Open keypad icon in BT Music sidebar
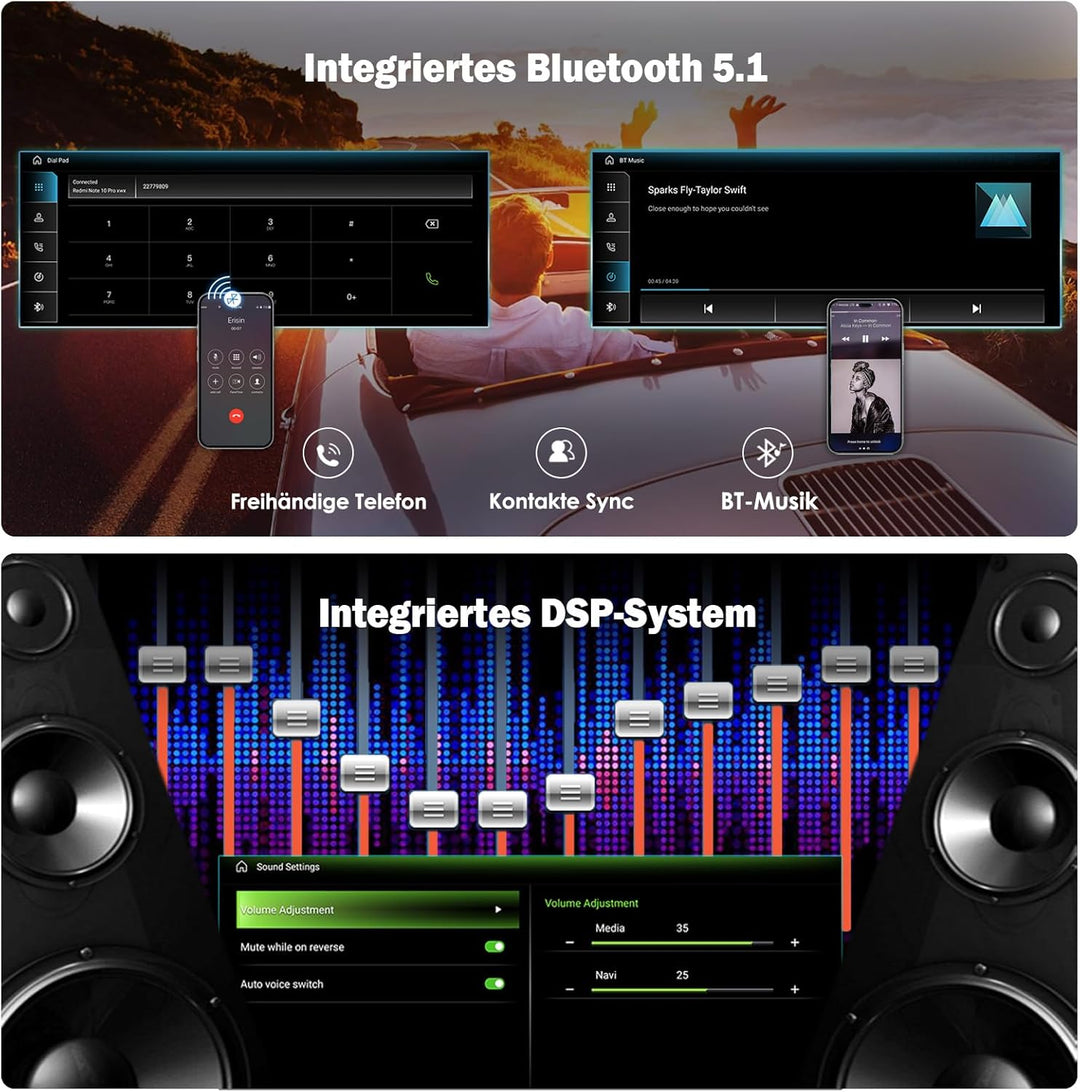 [x=611, y=187]
